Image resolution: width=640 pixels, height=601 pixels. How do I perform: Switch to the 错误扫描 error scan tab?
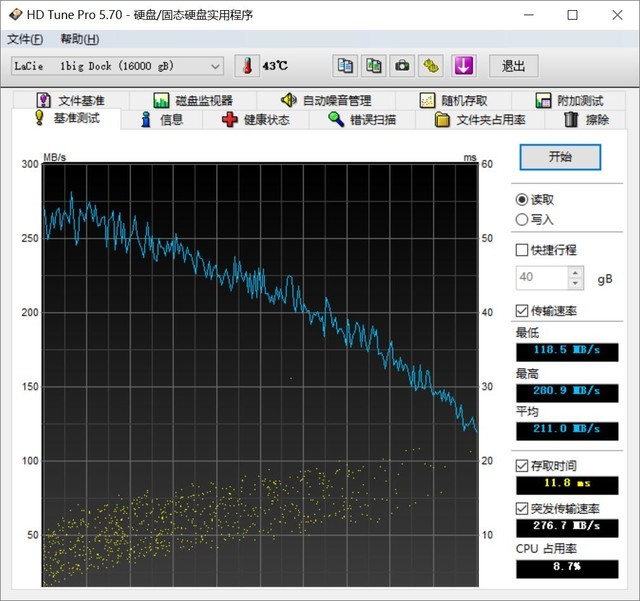tap(362, 120)
